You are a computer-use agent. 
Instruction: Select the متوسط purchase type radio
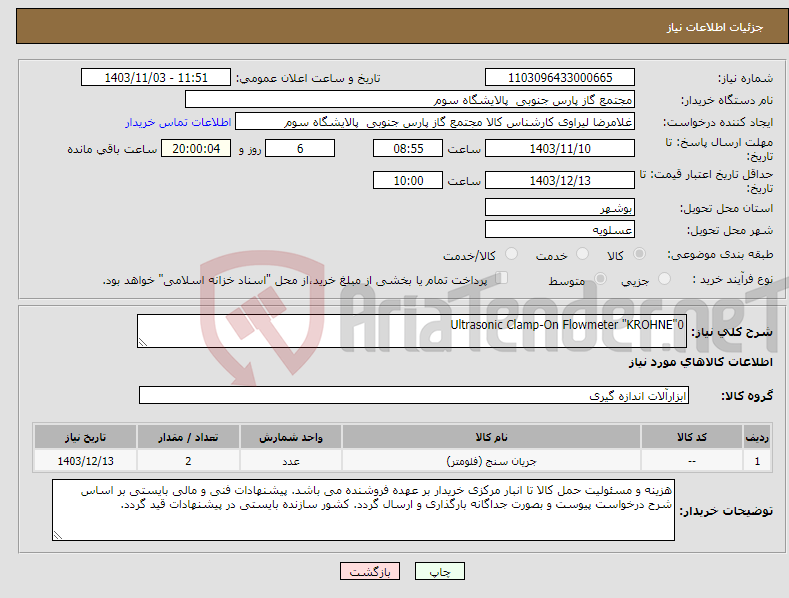(x=600, y=278)
